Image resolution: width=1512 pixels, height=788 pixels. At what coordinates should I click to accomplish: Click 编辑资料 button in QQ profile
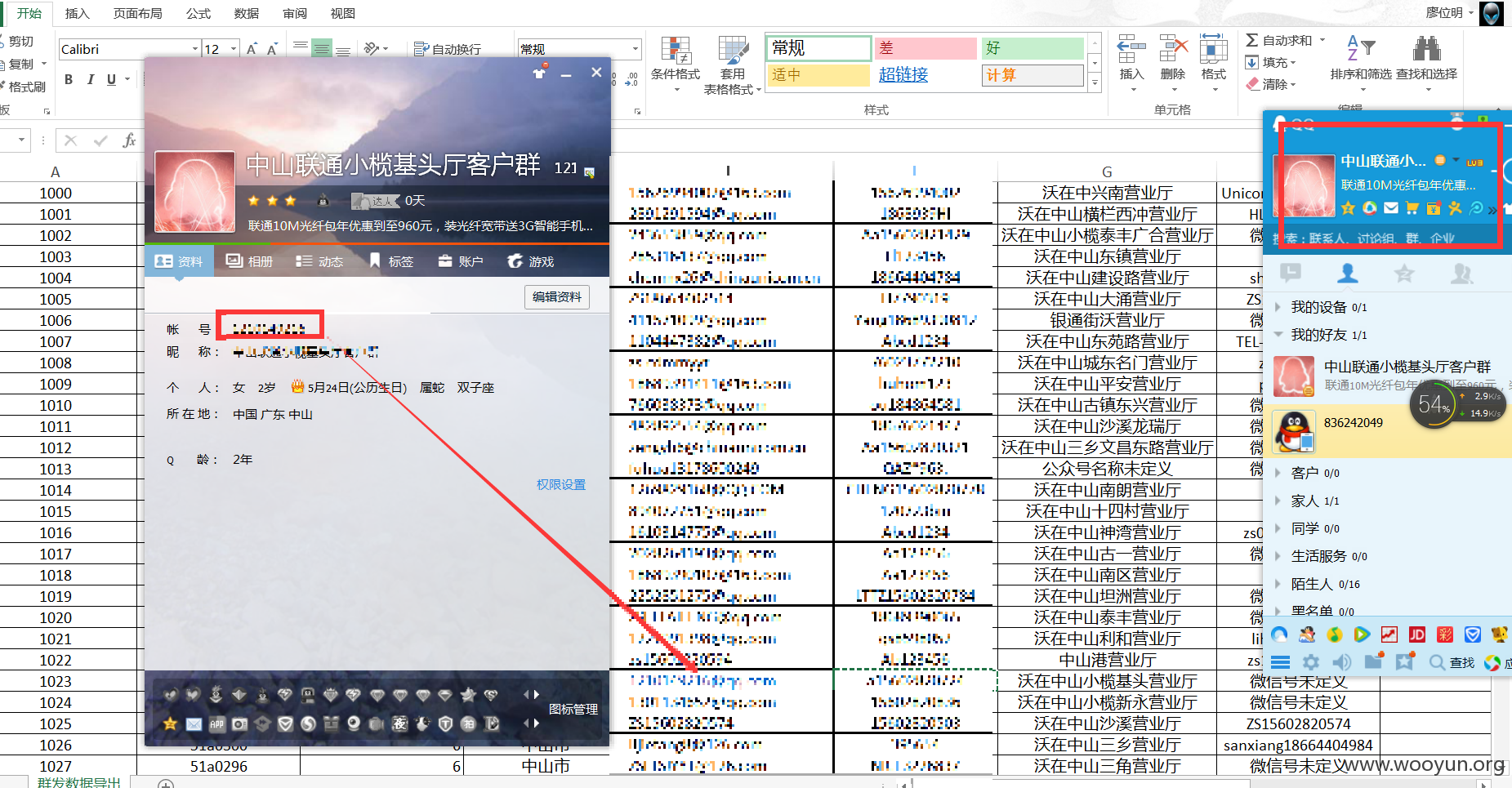tap(556, 297)
